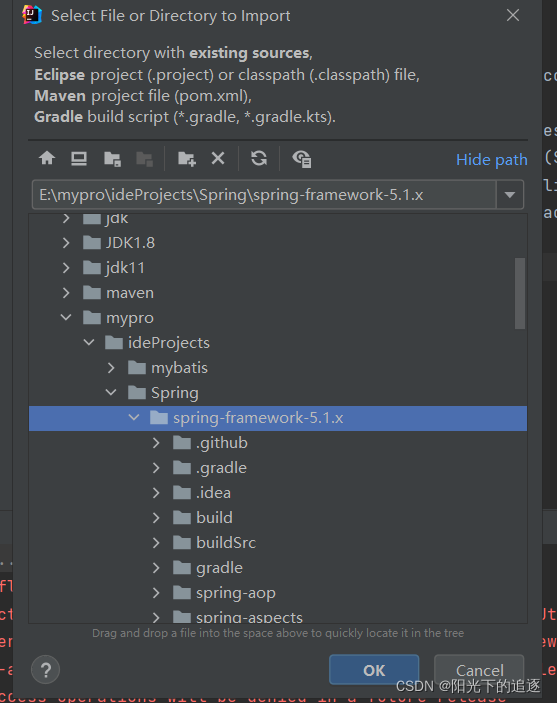Open the path history dropdown arrow
Image resolution: width=557 pixels, height=703 pixels.
click(509, 195)
